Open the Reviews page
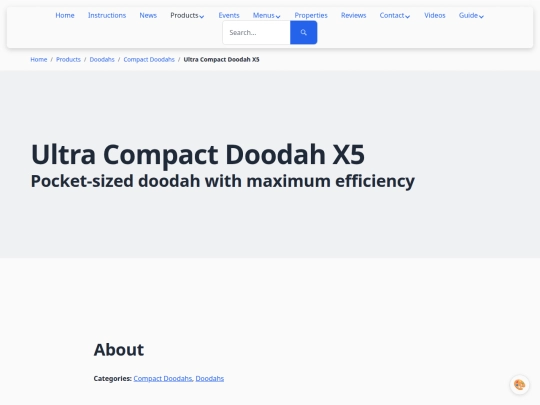The height and width of the screenshot is (405, 540). click(x=353, y=15)
